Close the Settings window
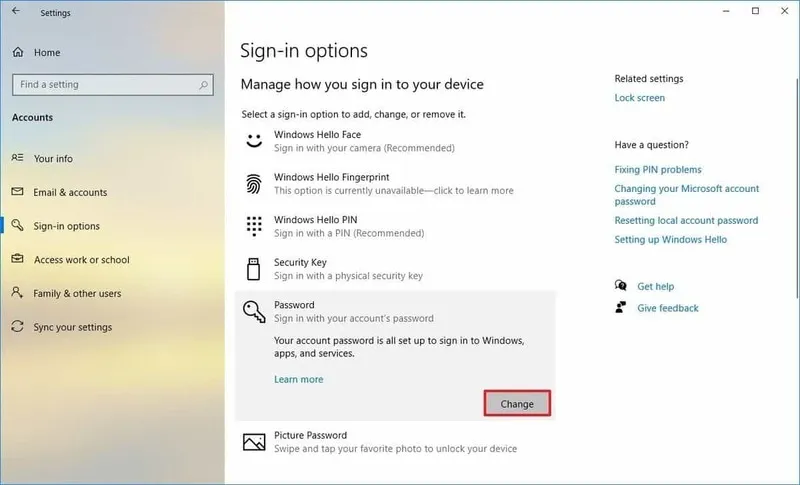 tap(784, 11)
